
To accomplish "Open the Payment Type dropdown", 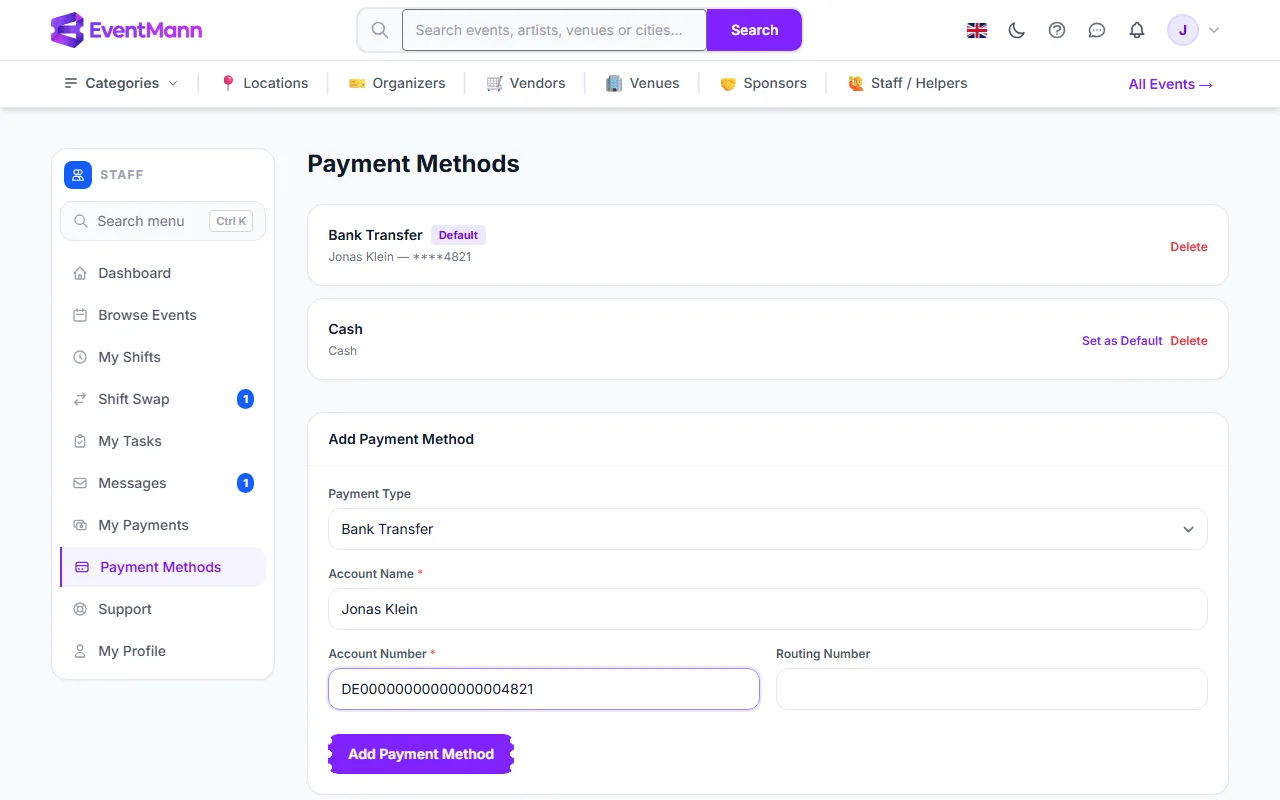I will (768, 529).
